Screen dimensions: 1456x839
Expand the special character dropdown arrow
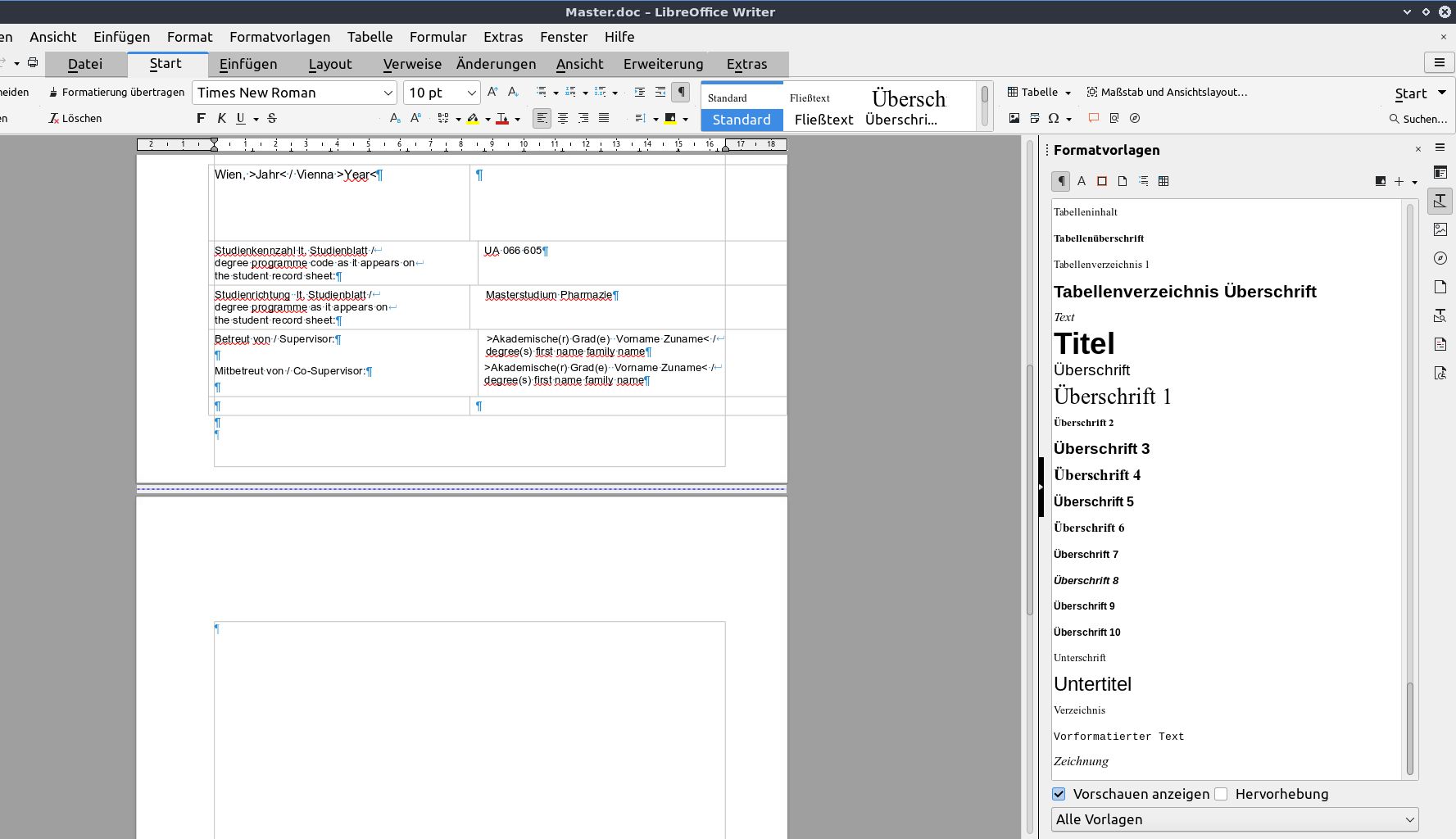click(x=1069, y=120)
